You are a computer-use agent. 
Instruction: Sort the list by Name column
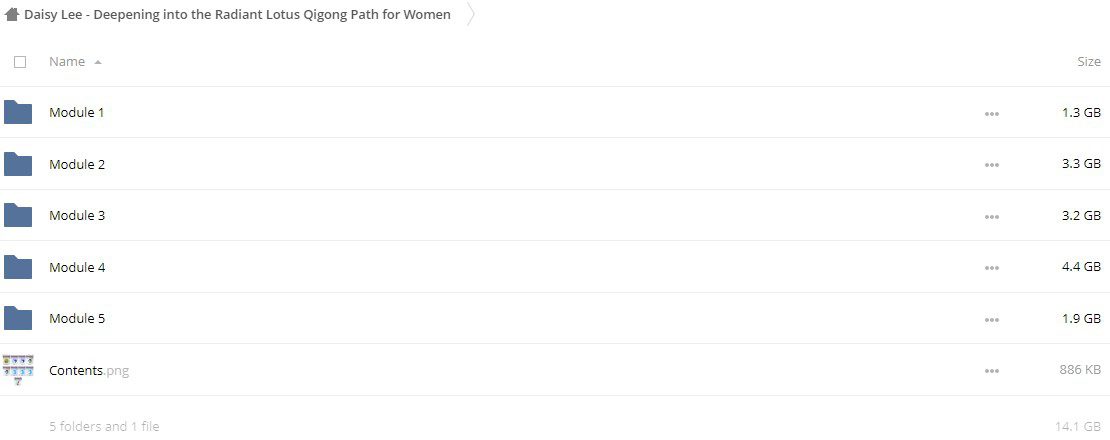(67, 62)
